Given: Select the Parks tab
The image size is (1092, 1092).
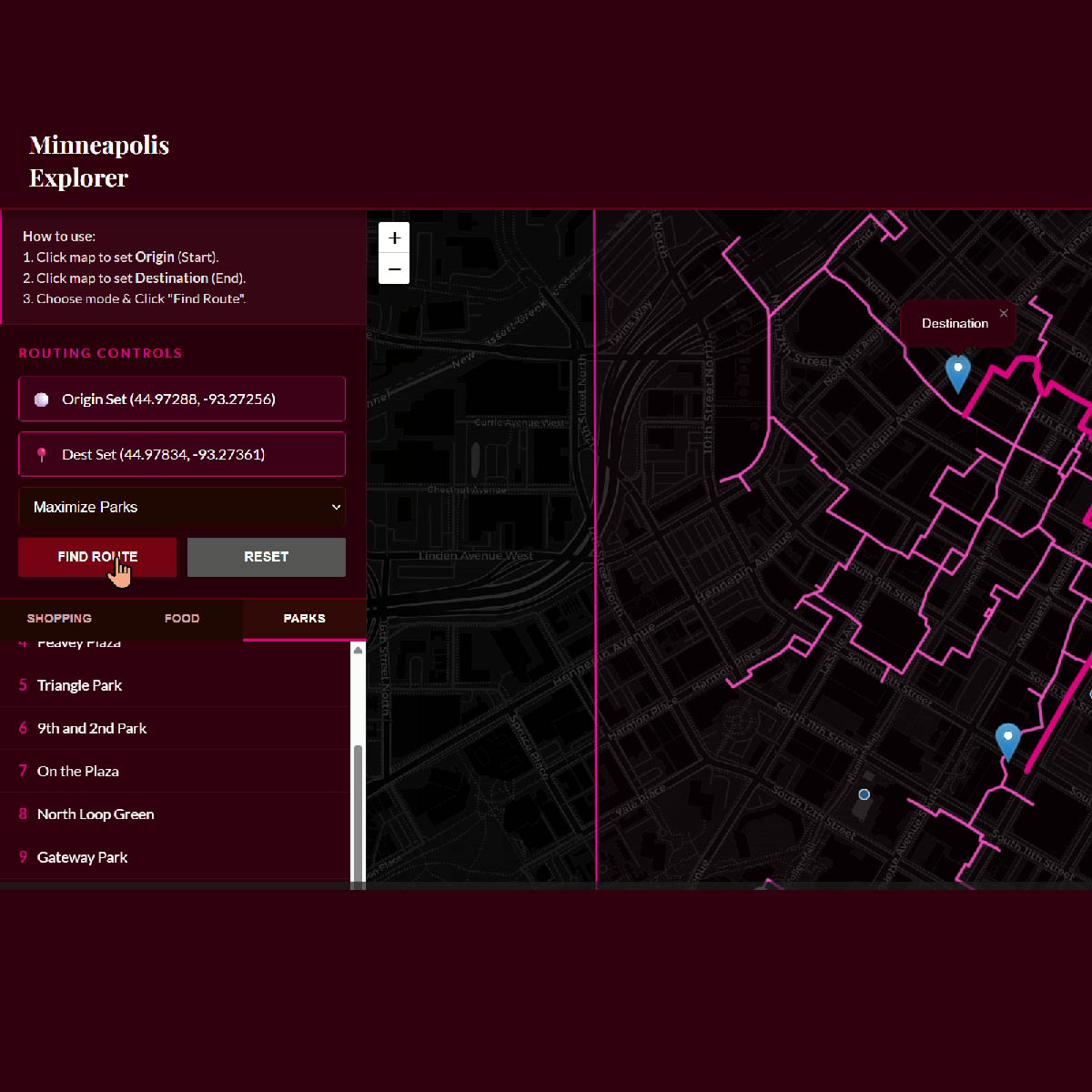Looking at the screenshot, I should [304, 619].
